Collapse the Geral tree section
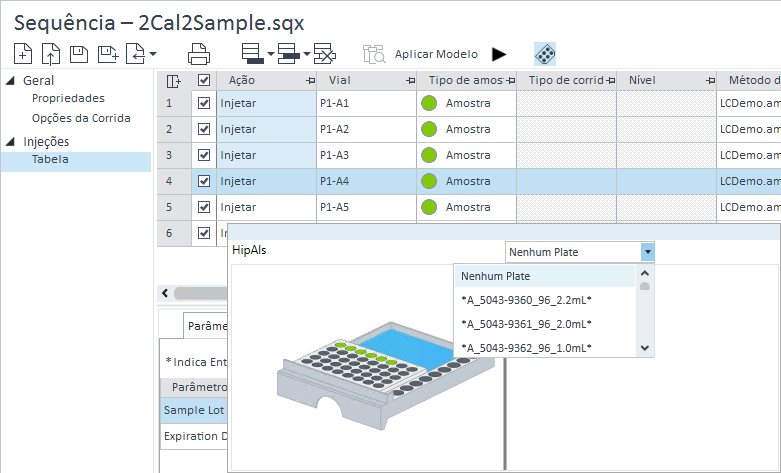Image resolution: width=781 pixels, height=473 pixels. (x=10, y=80)
